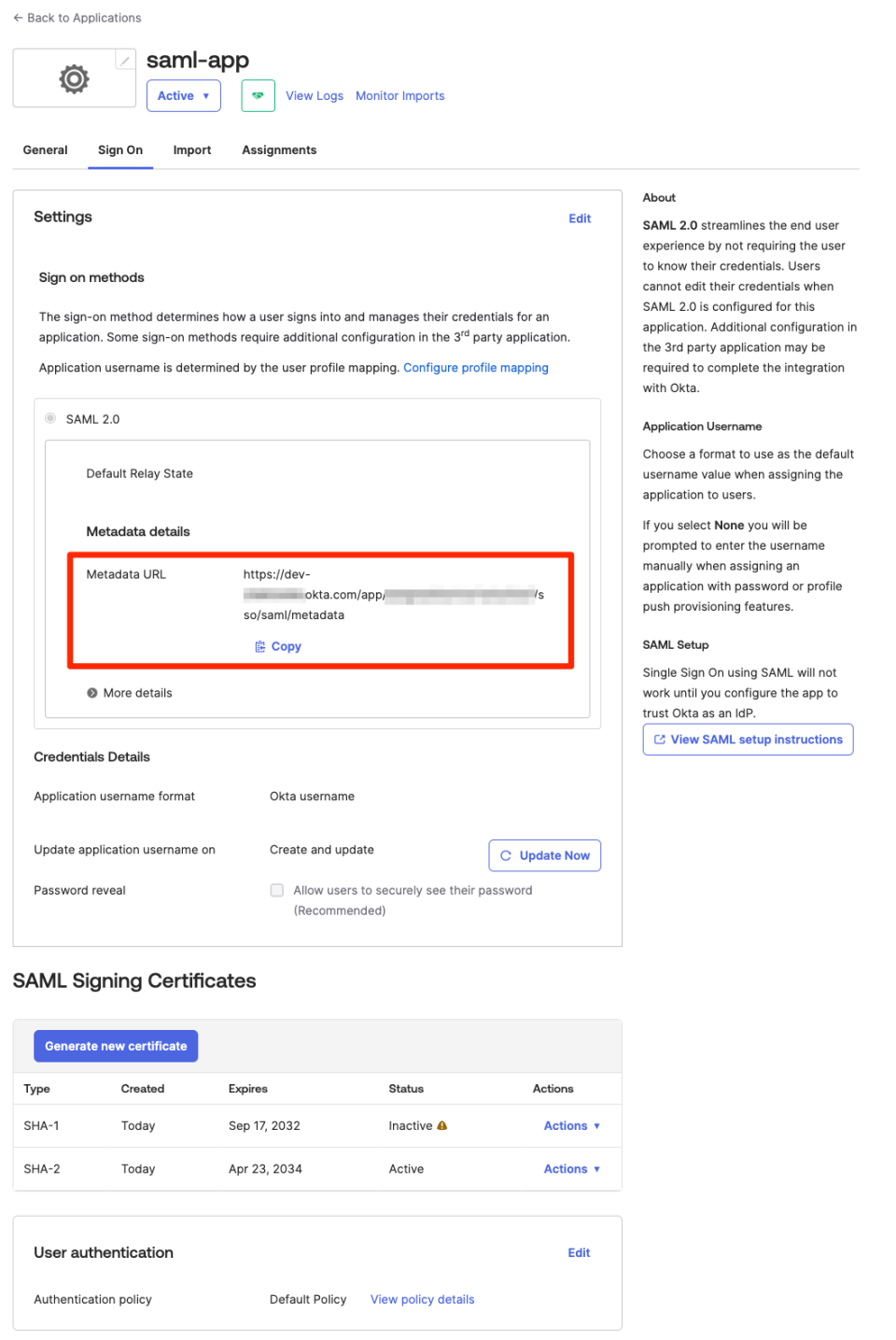Open the Configure profile mapping link

coord(476,367)
